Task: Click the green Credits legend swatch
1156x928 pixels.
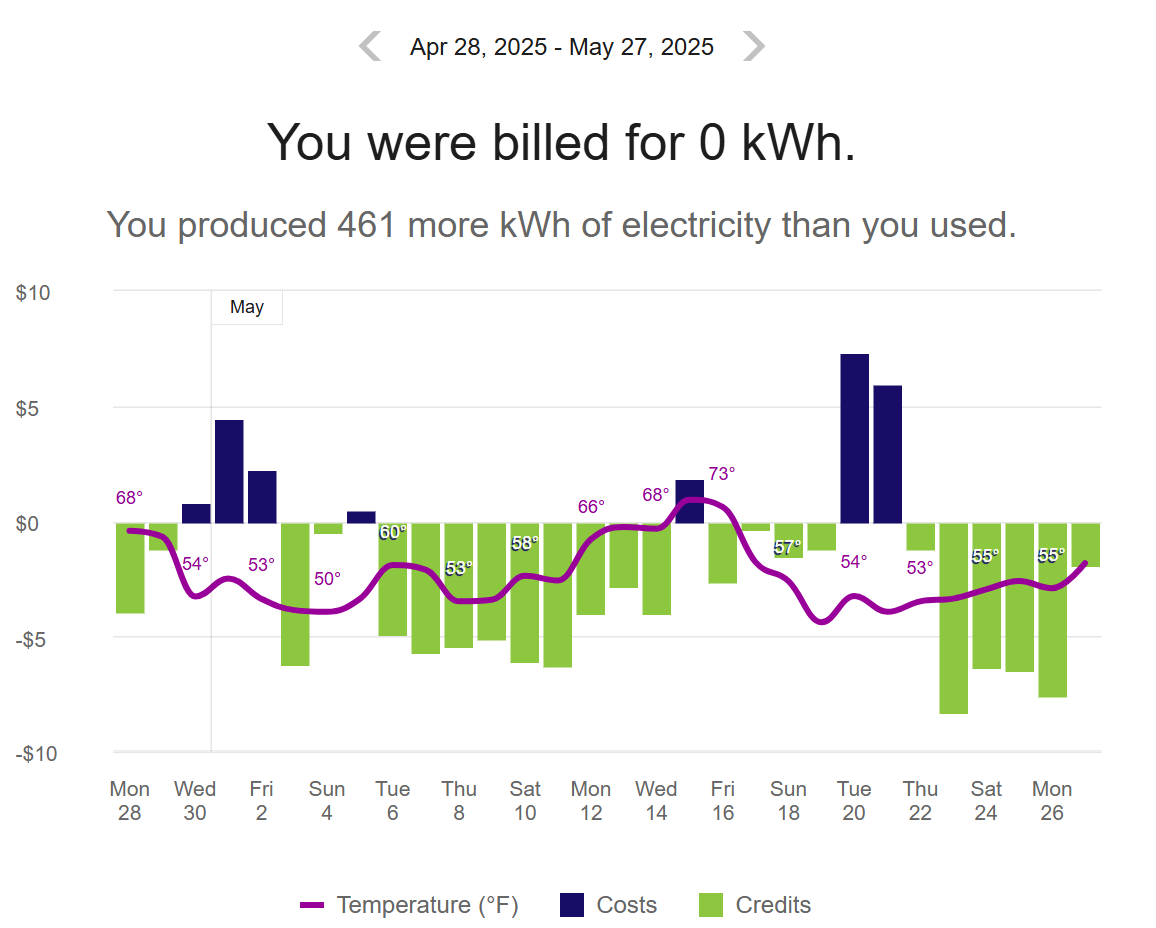Action: tap(711, 904)
